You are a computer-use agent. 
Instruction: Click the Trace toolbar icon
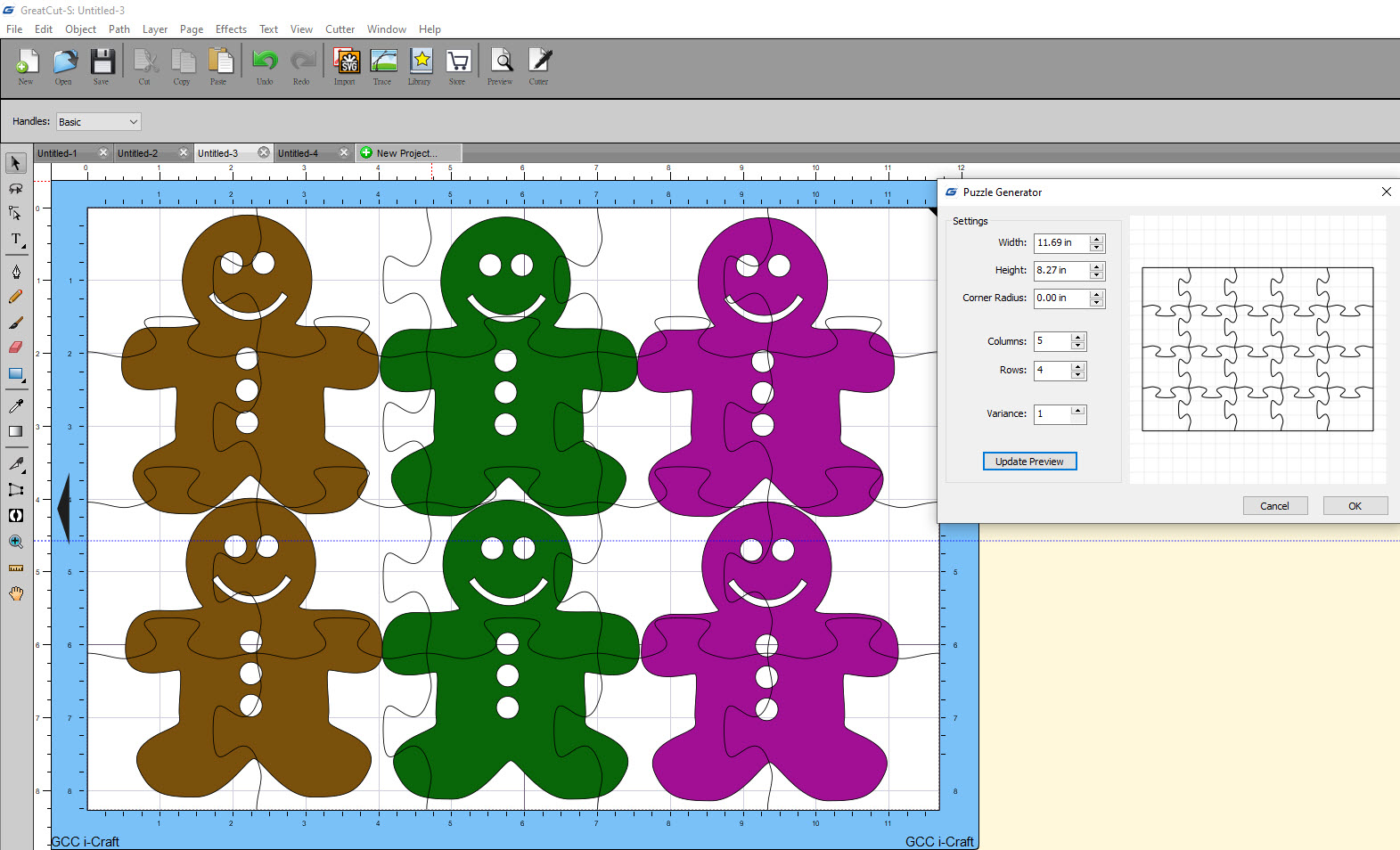(x=382, y=67)
